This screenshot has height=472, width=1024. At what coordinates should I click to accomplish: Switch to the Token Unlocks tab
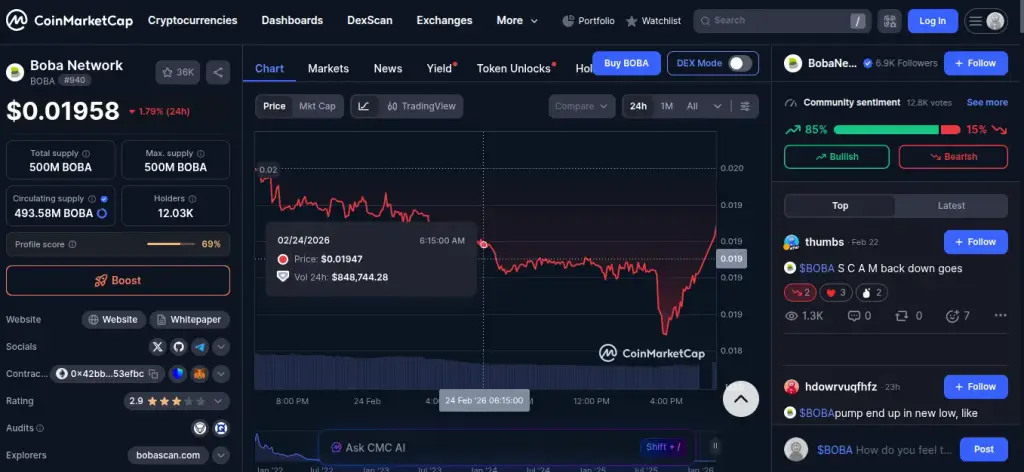click(514, 69)
